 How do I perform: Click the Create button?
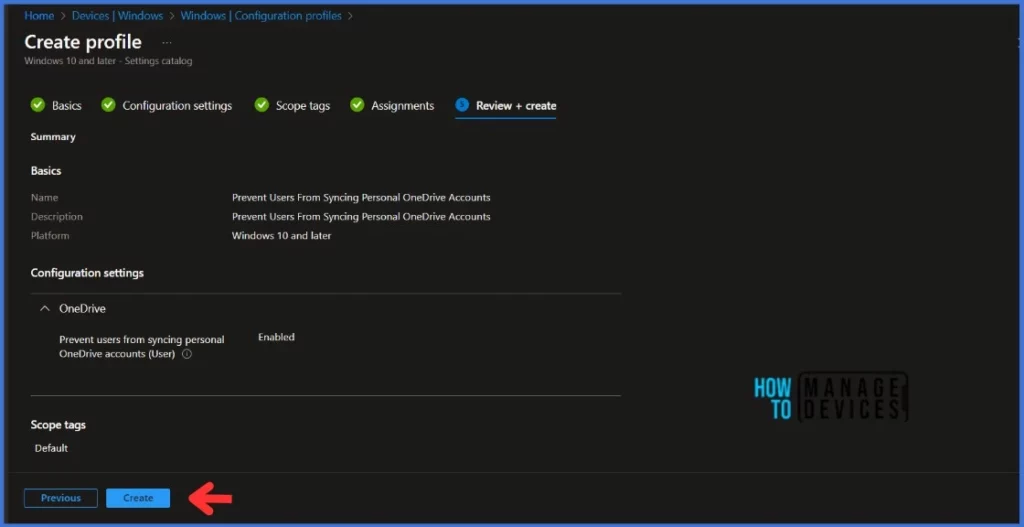point(138,498)
